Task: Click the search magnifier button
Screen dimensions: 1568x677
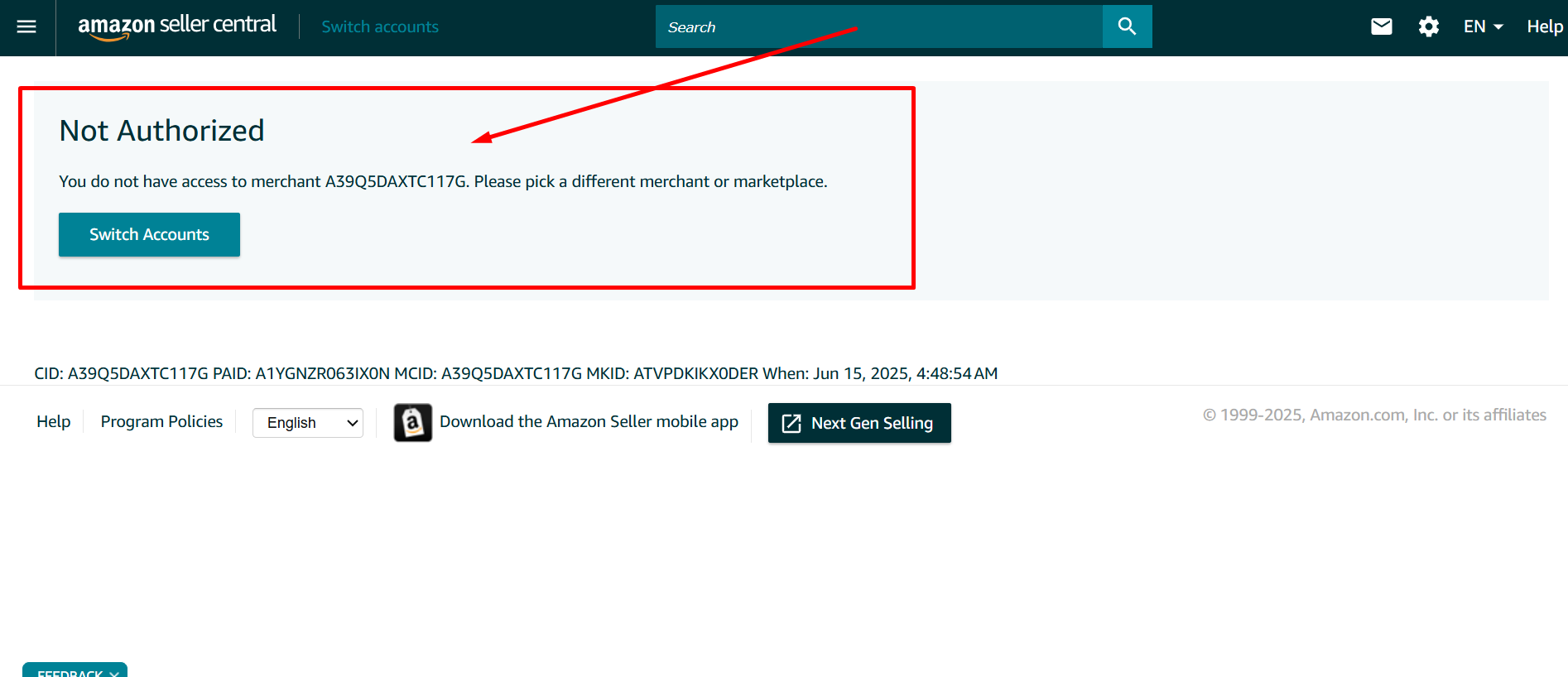Action: [1127, 26]
